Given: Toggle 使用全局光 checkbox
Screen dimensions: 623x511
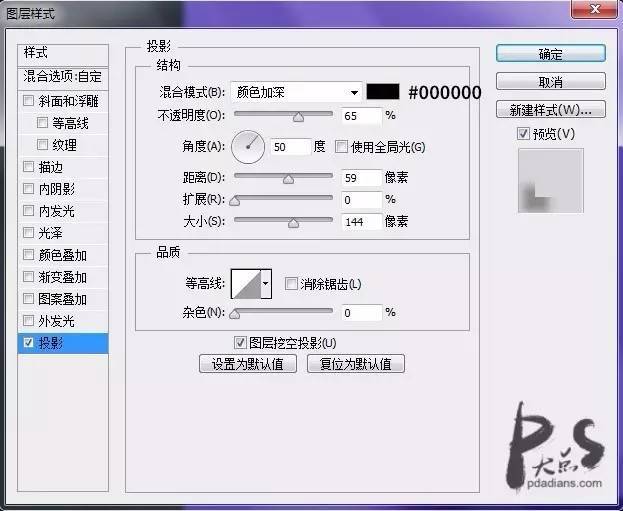Looking at the screenshot, I should [341, 147].
